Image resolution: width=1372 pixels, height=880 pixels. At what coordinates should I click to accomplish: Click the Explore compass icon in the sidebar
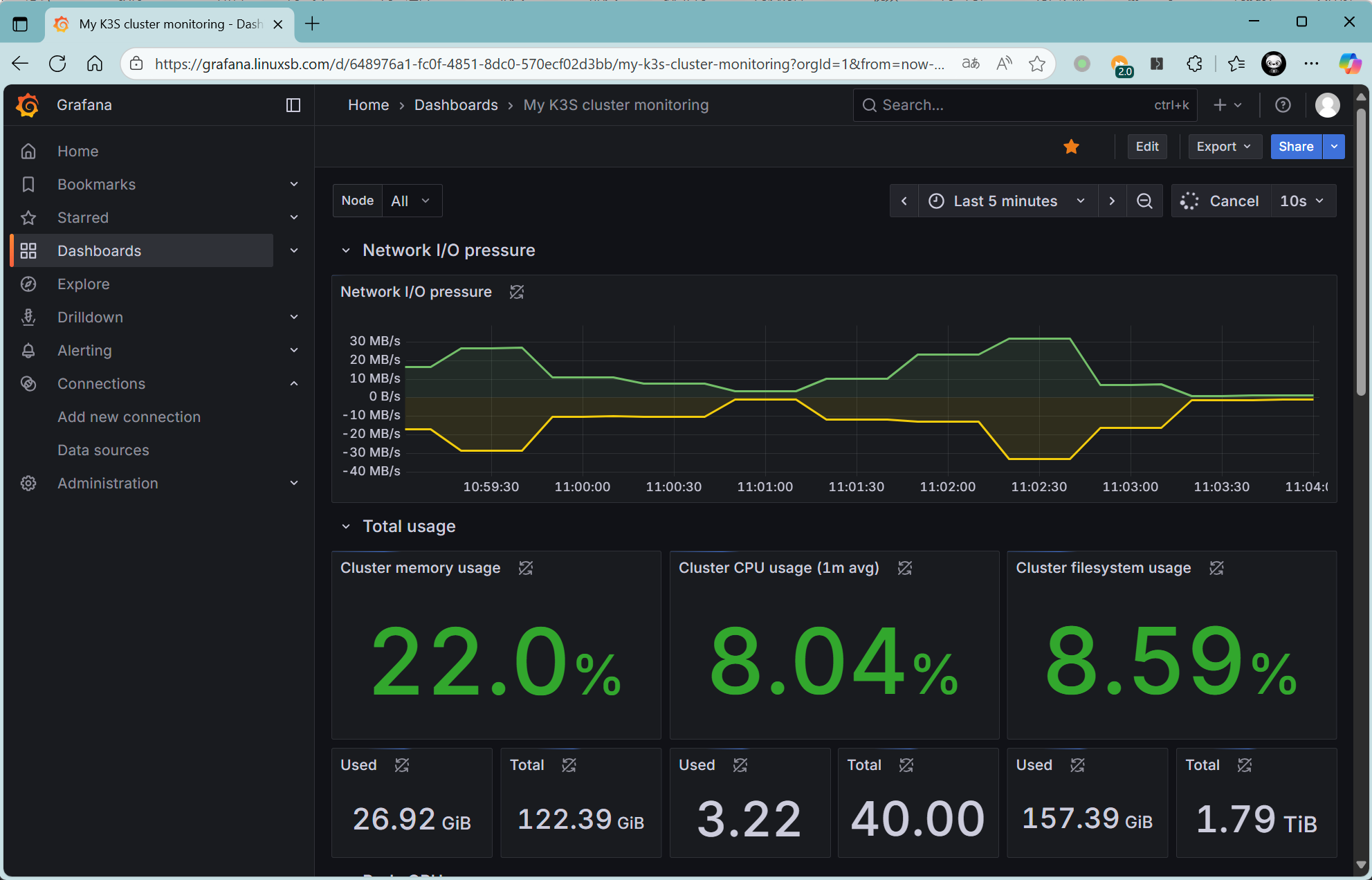click(x=28, y=284)
